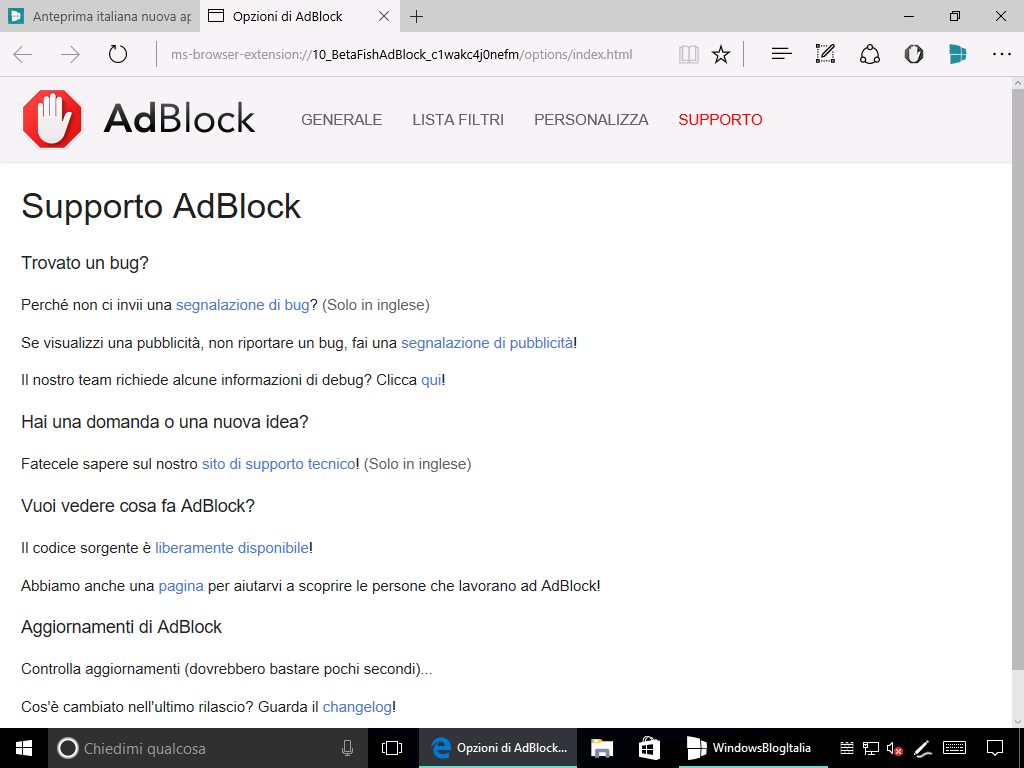Open the Hub icon with three lines
1024x768 pixels.
click(781, 54)
